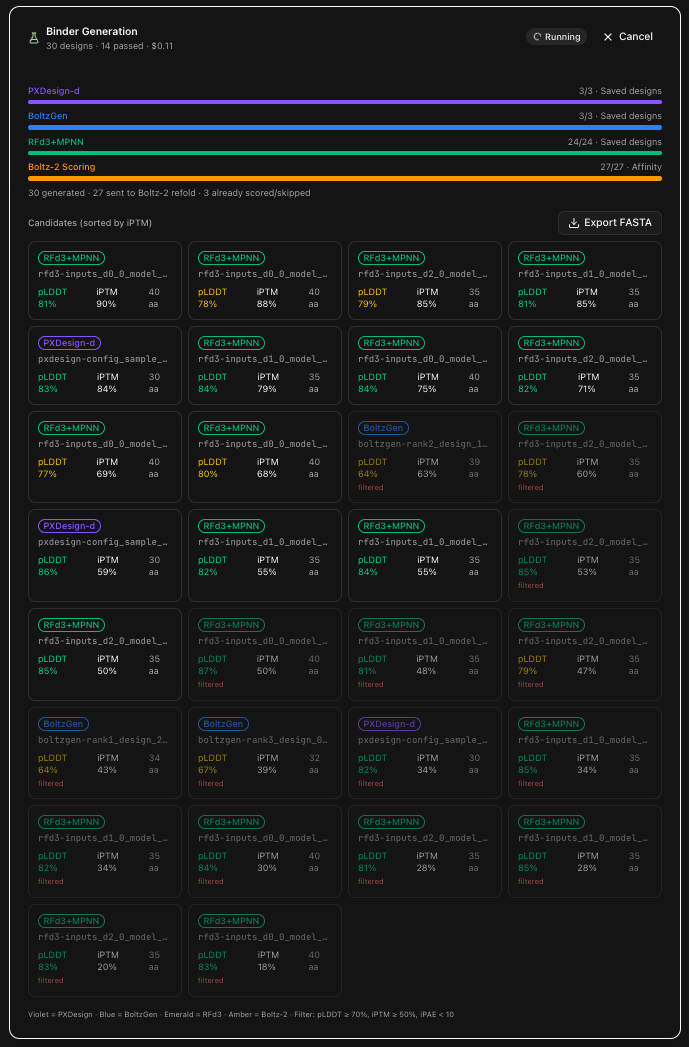Select the boltzgen-rank1 design card
689x1047 pixels.
coord(105,753)
